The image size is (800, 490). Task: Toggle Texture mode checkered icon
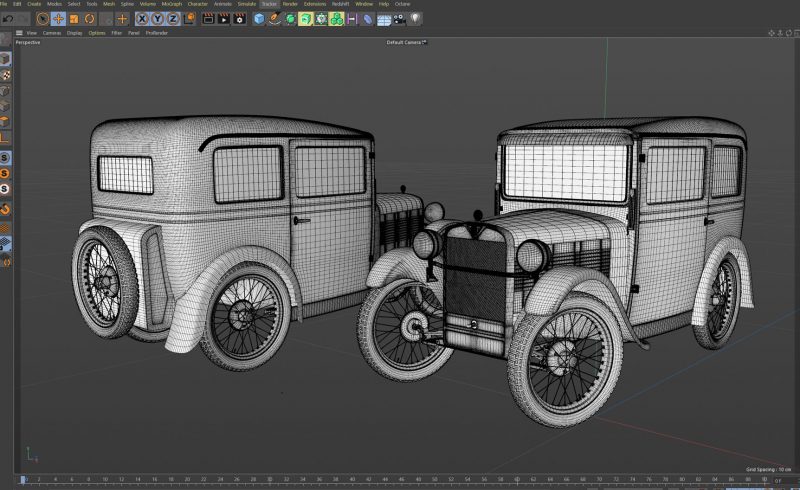pyautogui.click(x=5, y=76)
